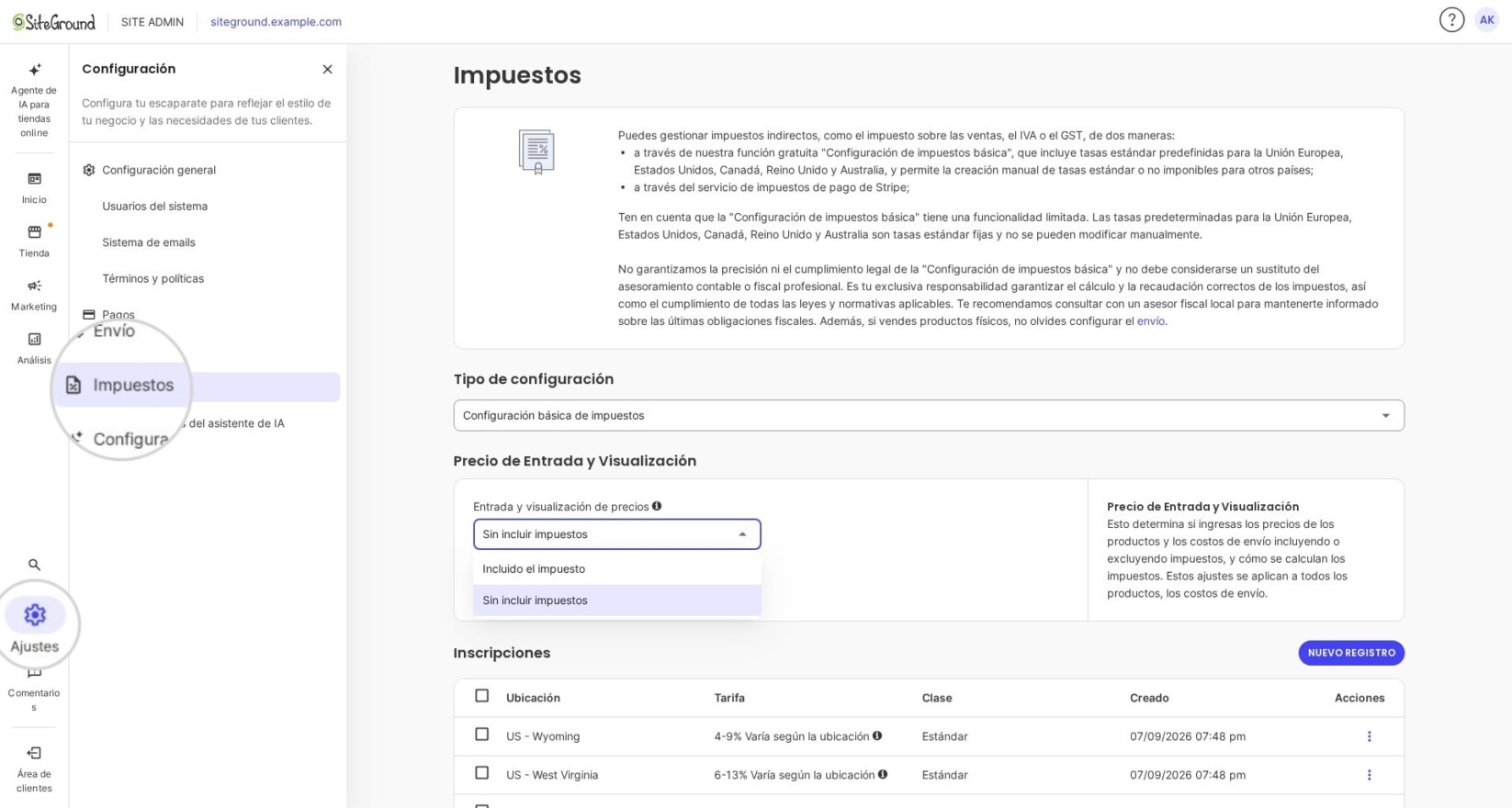
Task: Open the siteground.example.com link
Action: pos(276,22)
